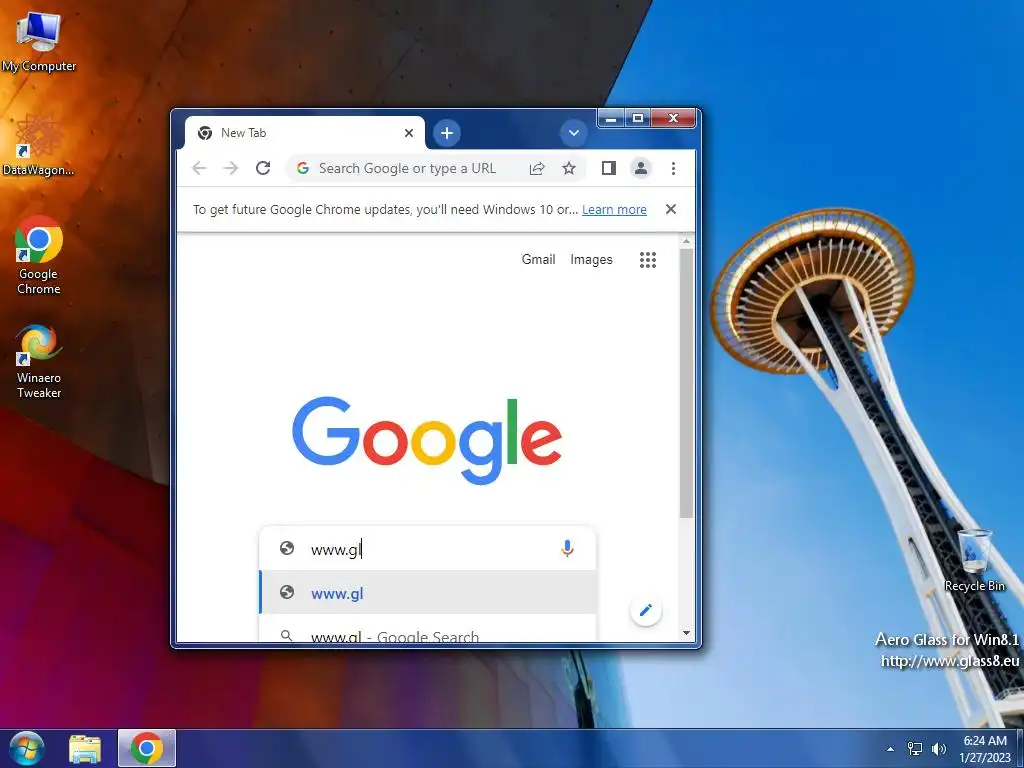The width and height of the screenshot is (1024, 768).
Task: Share this page icon in address bar
Action: click(537, 168)
